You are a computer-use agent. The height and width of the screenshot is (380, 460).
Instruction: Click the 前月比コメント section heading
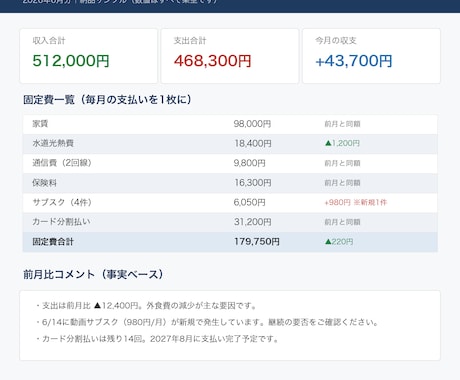[93, 274]
